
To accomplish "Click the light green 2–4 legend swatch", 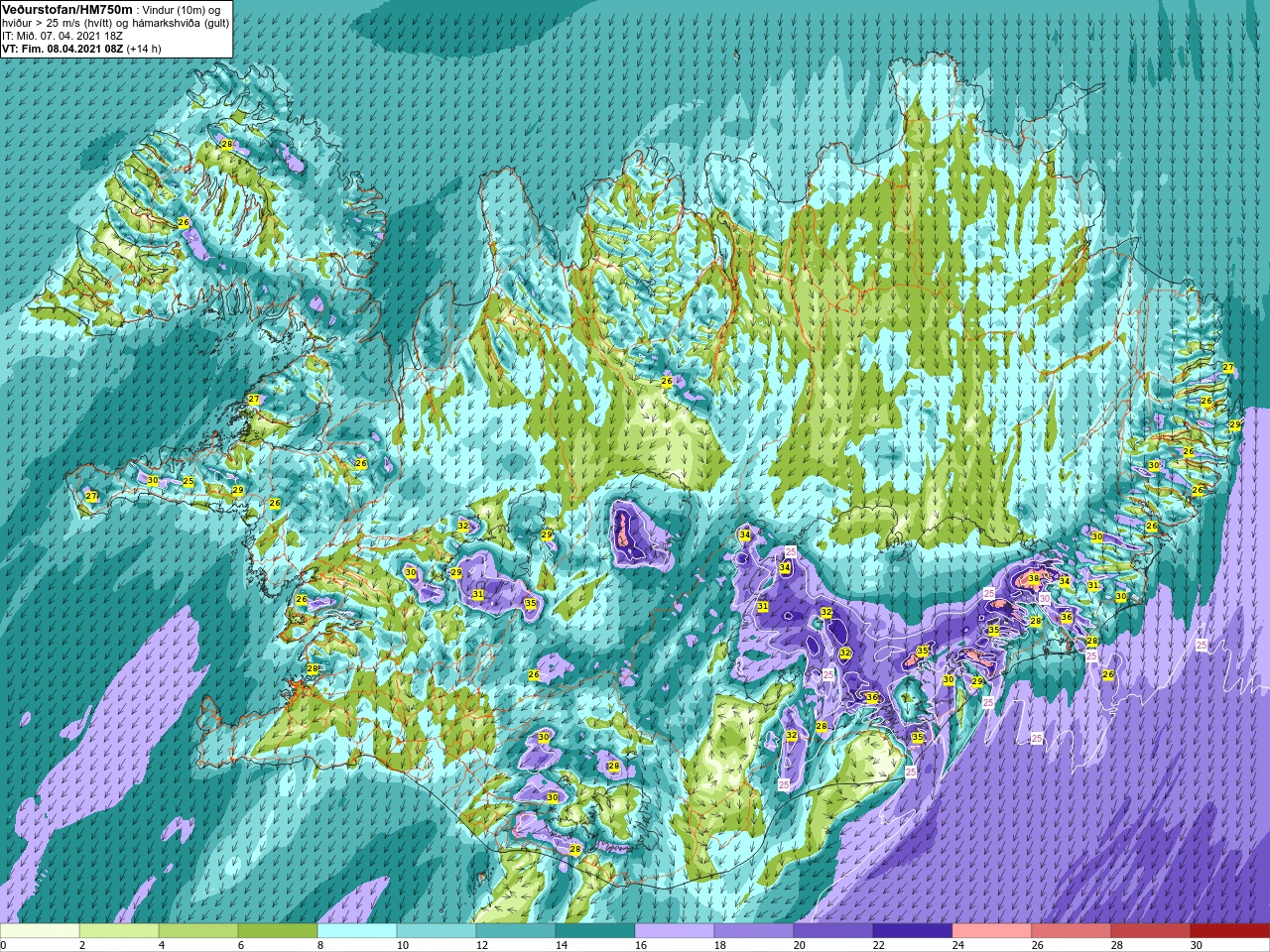I will point(119,931).
